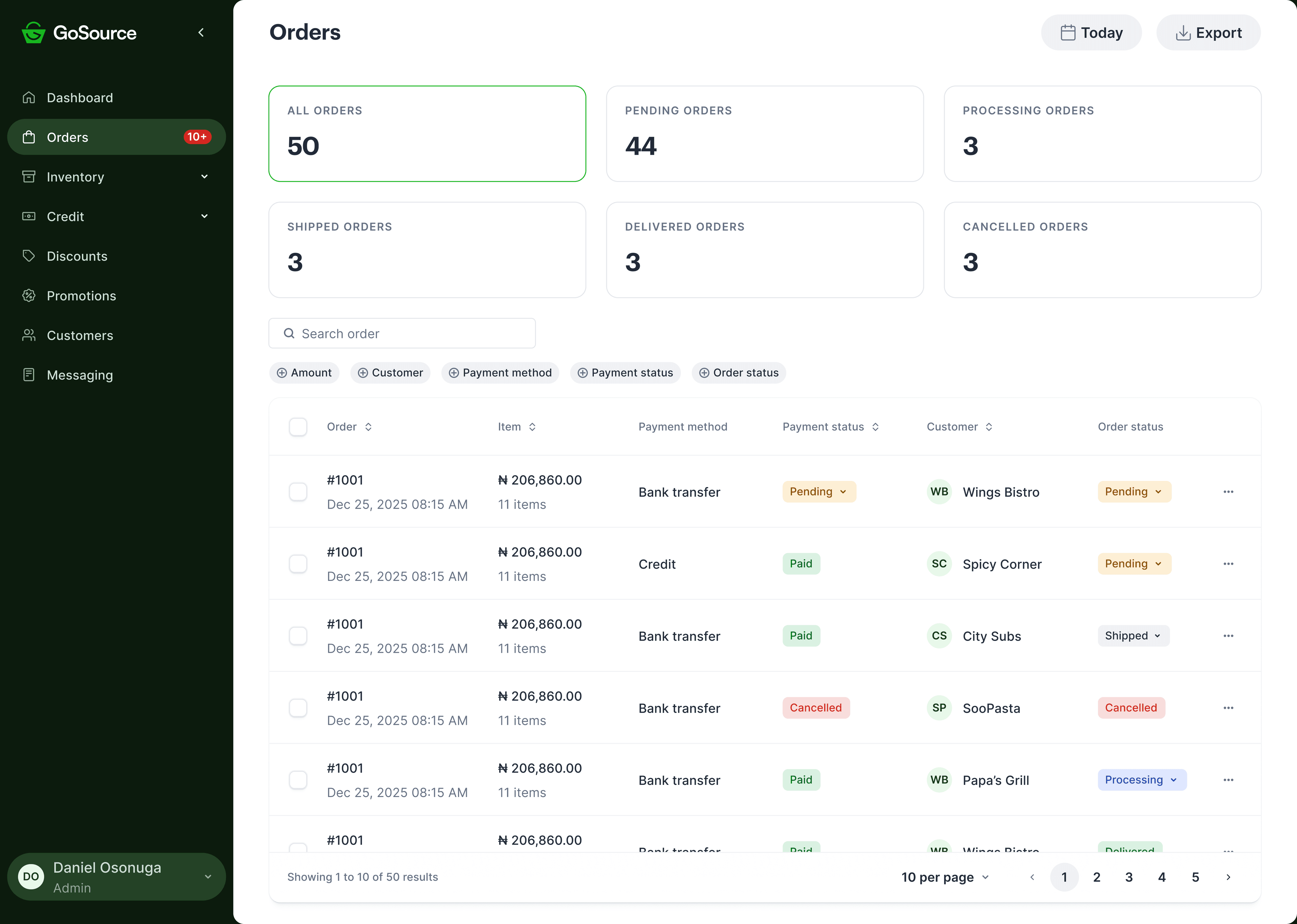Screen dimensions: 1297x924
Task: Open City Subs Shipped order status dropdown
Action: pyautogui.click(x=1133, y=636)
